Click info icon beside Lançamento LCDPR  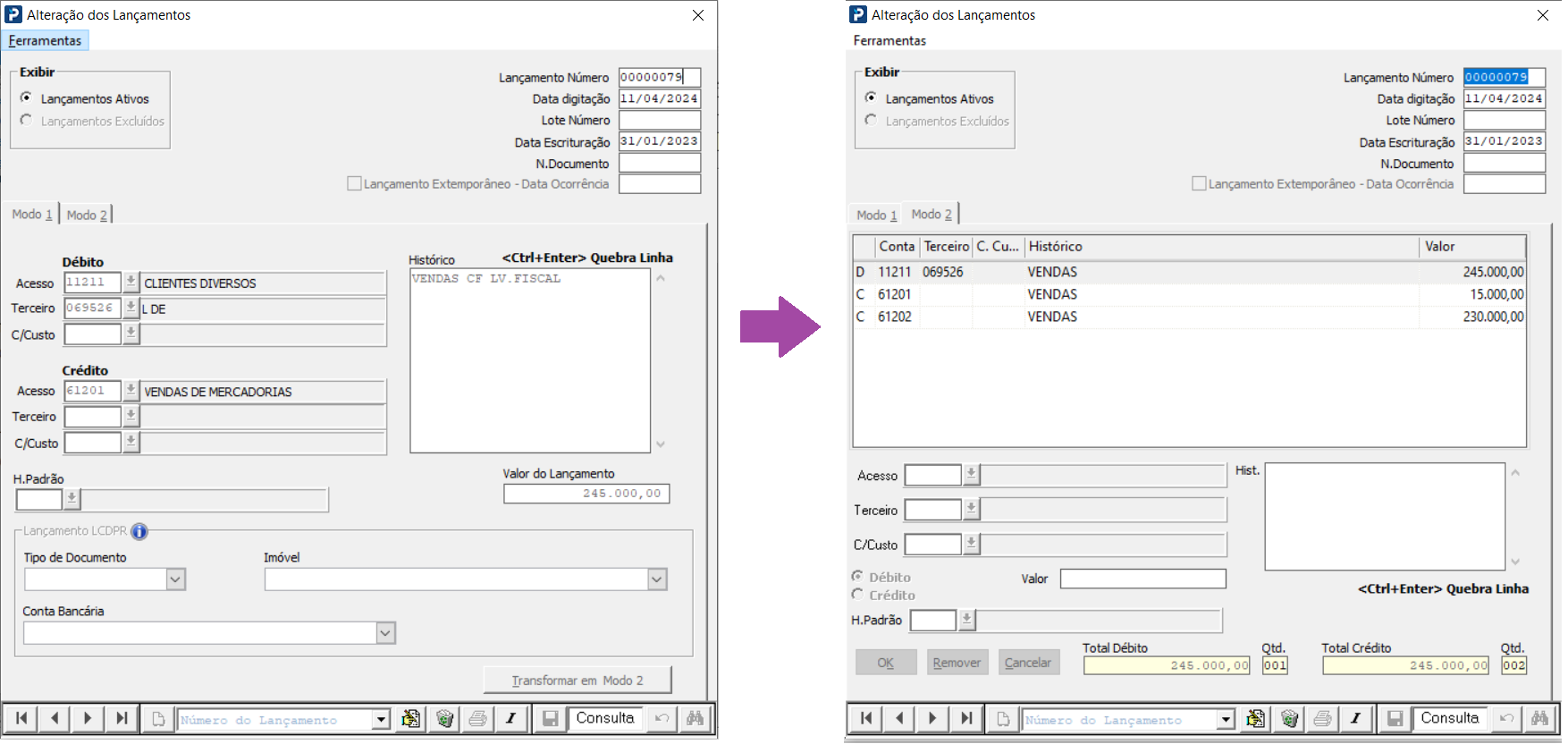pos(139,531)
